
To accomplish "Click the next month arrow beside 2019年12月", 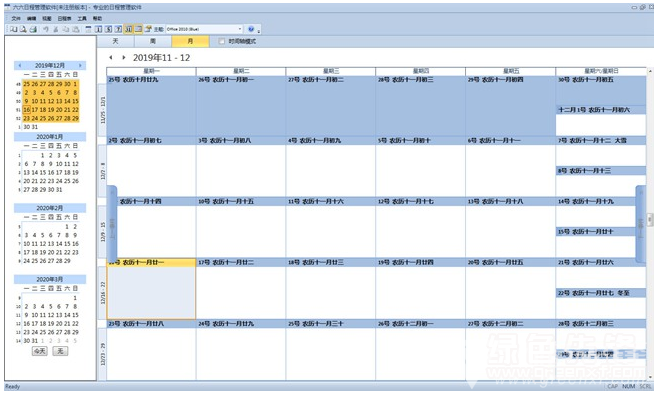I will click(80, 65).
